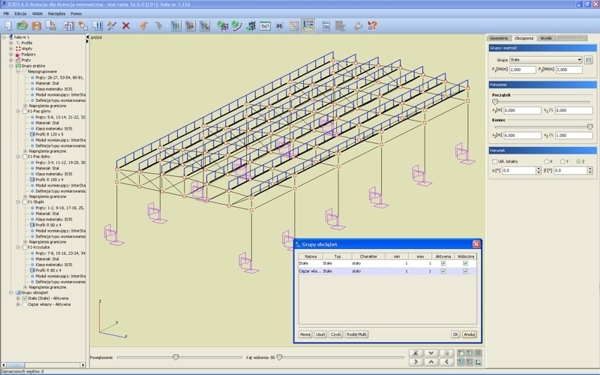Click the Anuluj button
Image resolution: width=600 pixels, height=375 pixels.
click(469, 334)
